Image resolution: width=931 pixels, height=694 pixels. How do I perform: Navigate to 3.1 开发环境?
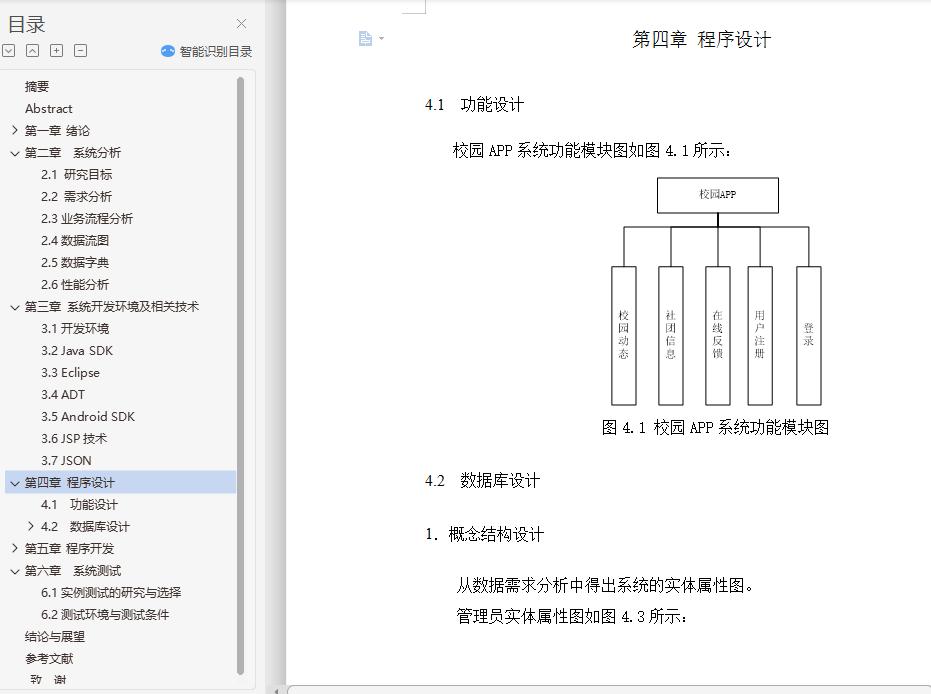click(75, 328)
